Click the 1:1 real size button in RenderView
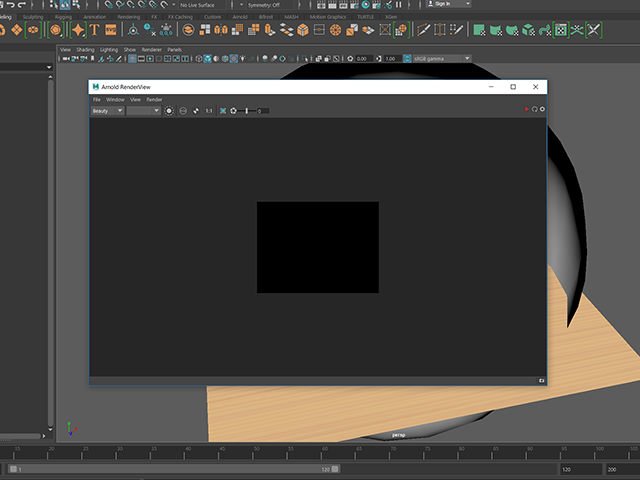640x480 pixels. pyautogui.click(x=209, y=111)
